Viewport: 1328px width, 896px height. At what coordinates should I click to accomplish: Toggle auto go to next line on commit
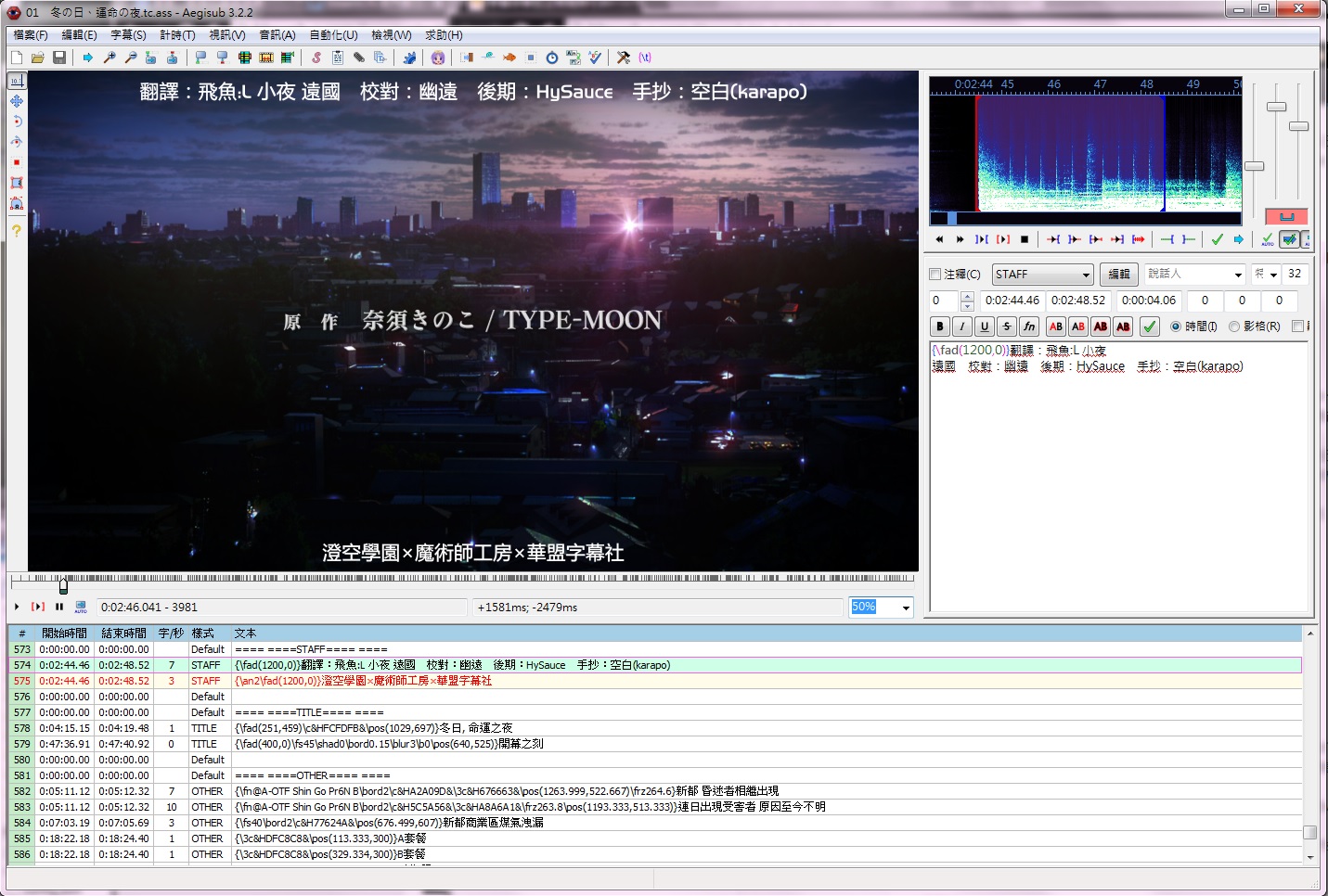(1289, 239)
